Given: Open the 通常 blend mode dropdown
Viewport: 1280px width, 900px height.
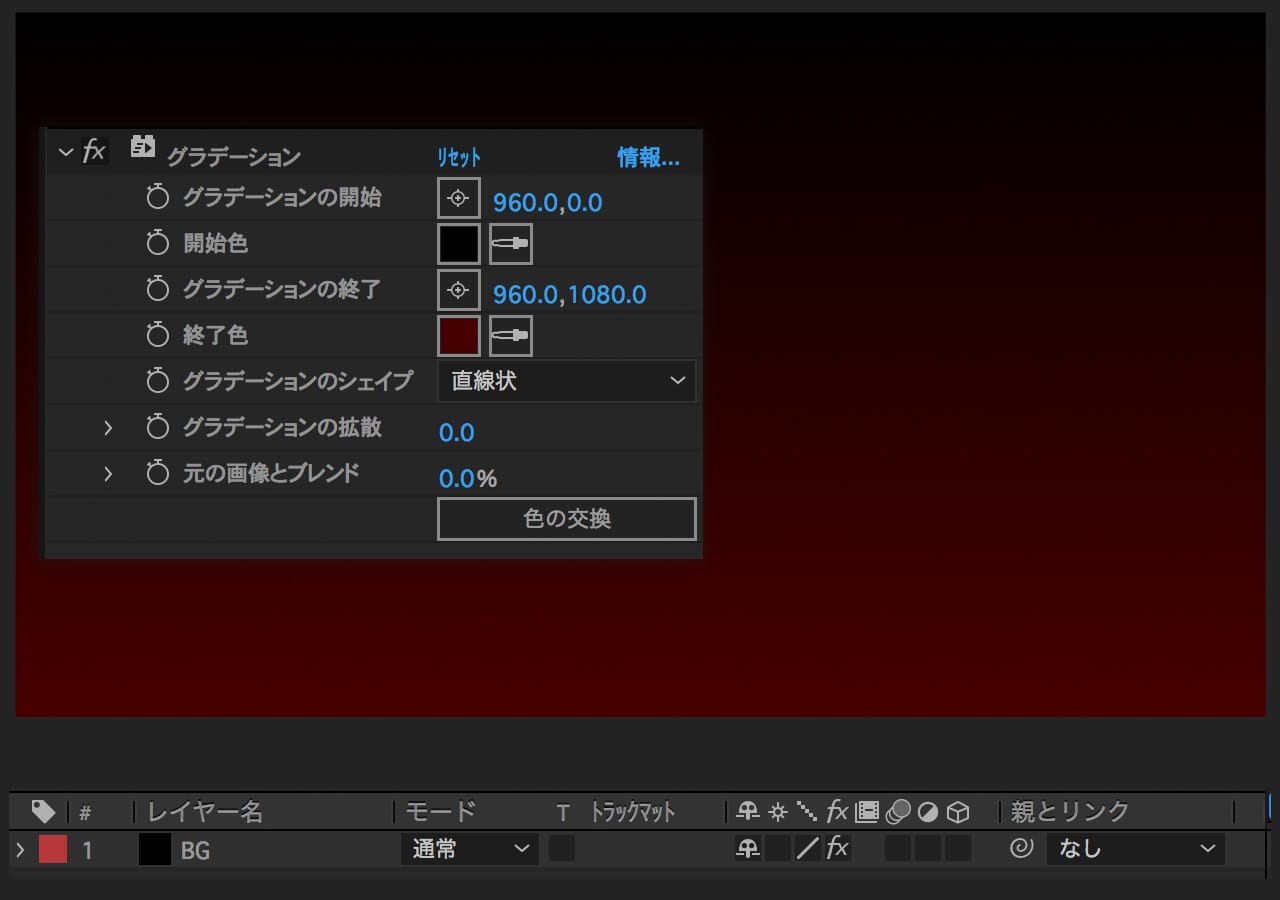Looking at the screenshot, I should pyautogui.click(x=469, y=849).
